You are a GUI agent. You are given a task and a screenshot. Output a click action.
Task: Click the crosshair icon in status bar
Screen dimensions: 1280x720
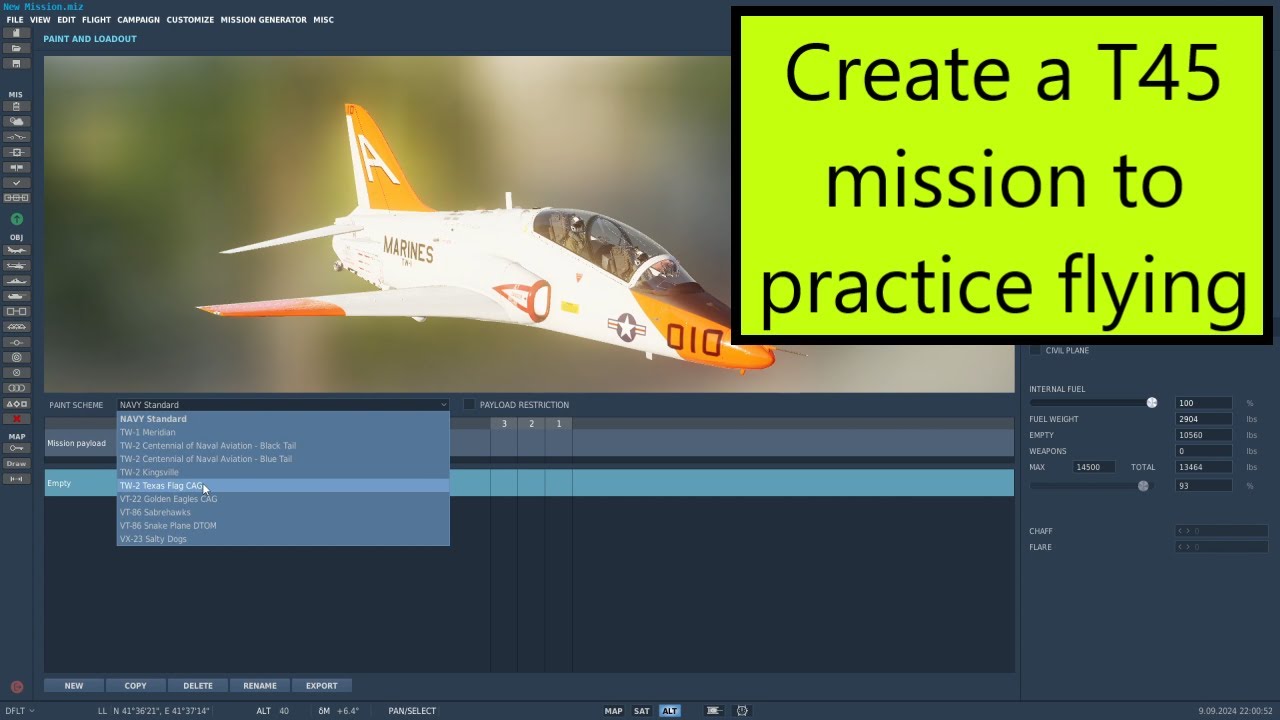pos(742,711)
